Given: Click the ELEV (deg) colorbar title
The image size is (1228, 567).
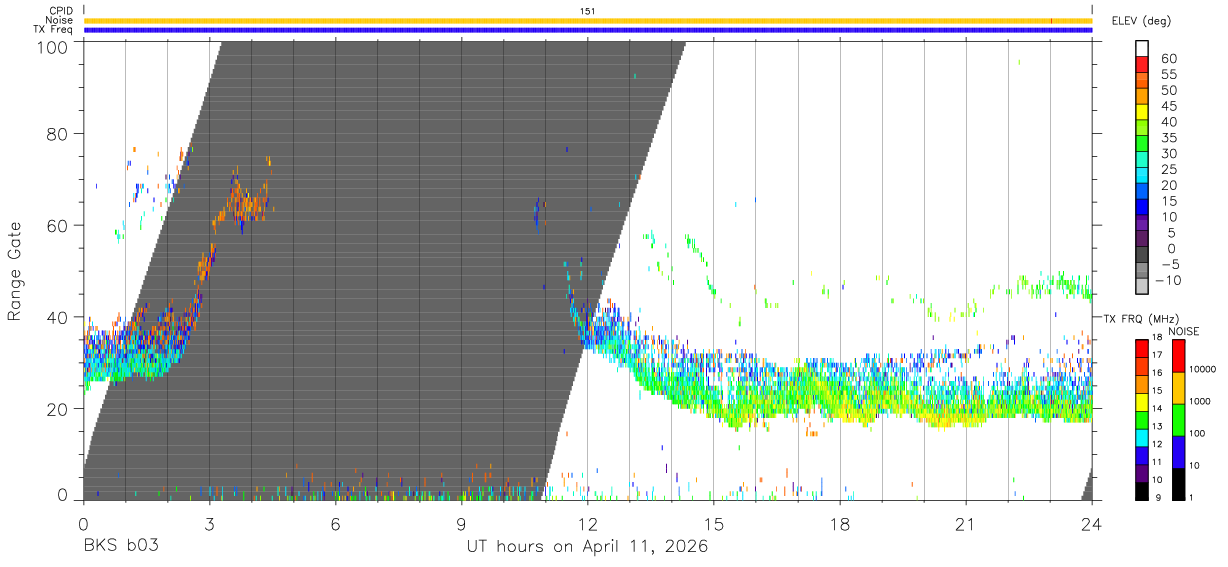Looking at the screenshot, I should (1142, 21).
